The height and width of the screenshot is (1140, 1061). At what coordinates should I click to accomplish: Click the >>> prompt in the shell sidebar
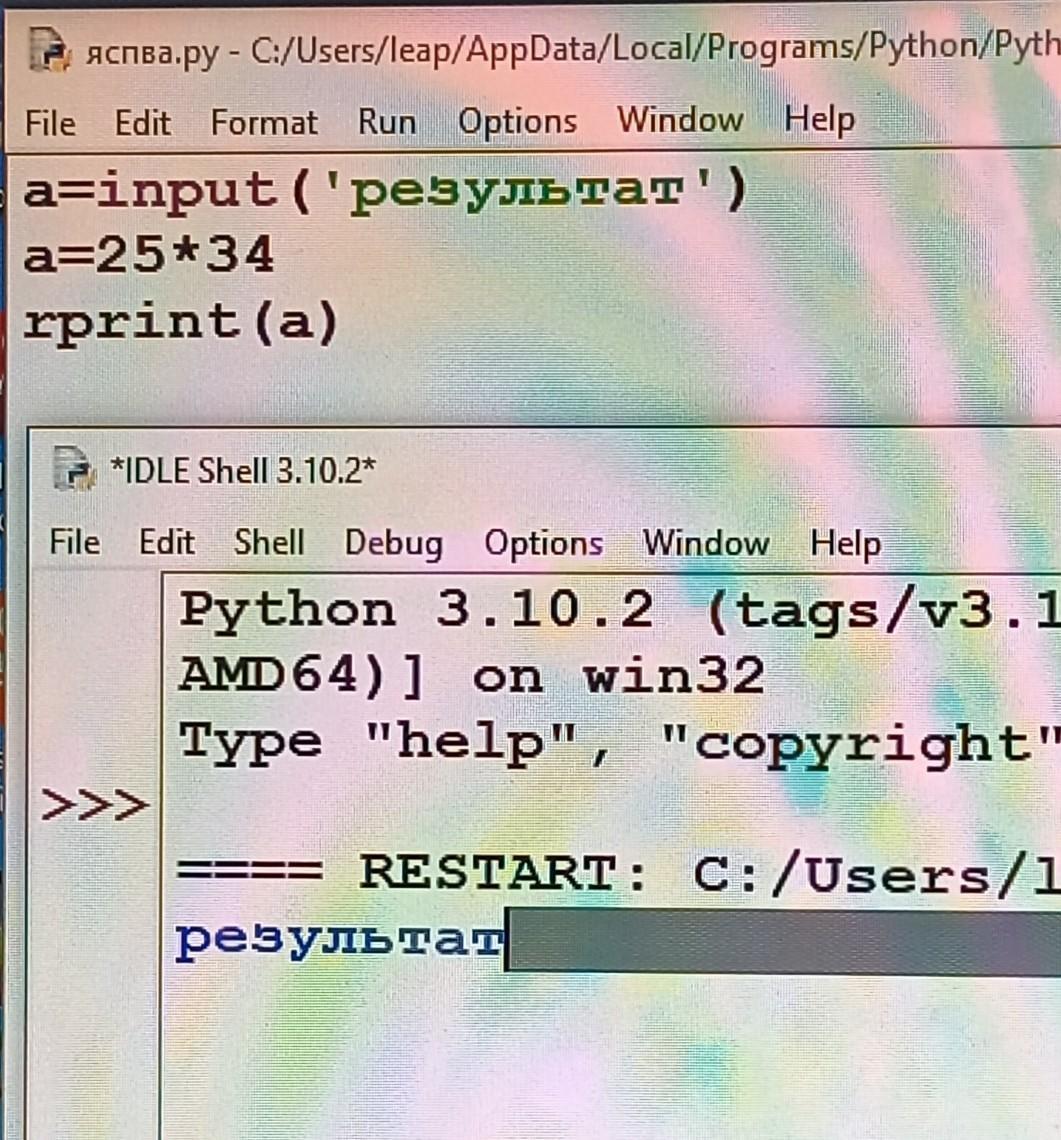click(95, 805)
